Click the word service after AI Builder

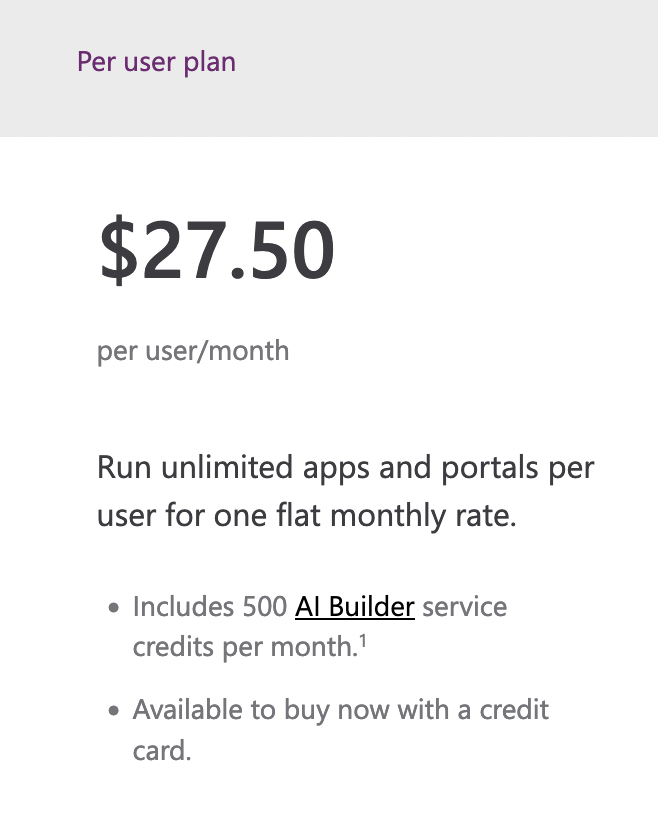[465, 607]
